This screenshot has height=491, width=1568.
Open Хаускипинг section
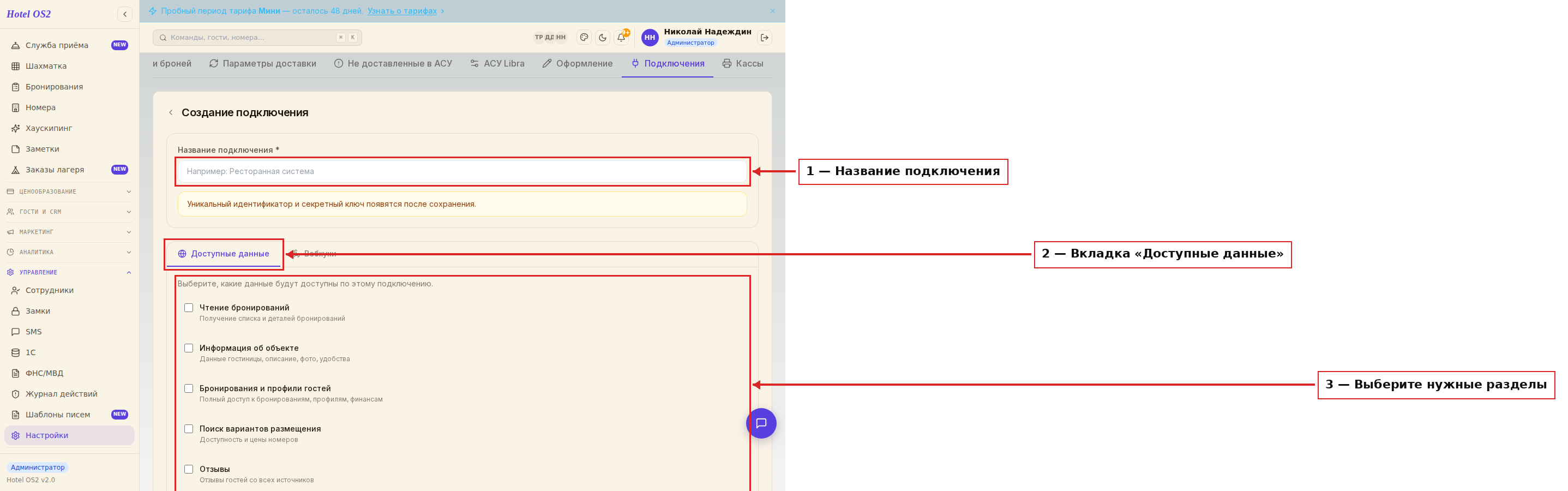click(x=69, y=128)
